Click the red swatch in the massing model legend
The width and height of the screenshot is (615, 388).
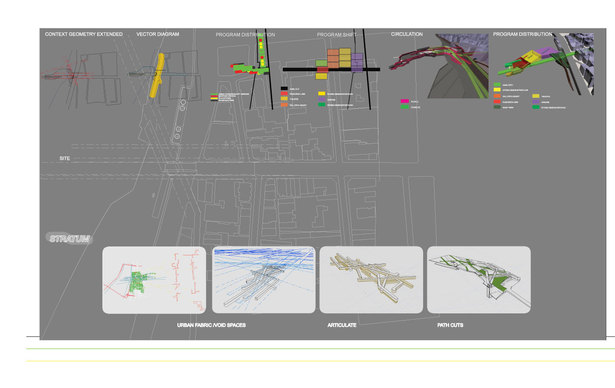(497, 102)
